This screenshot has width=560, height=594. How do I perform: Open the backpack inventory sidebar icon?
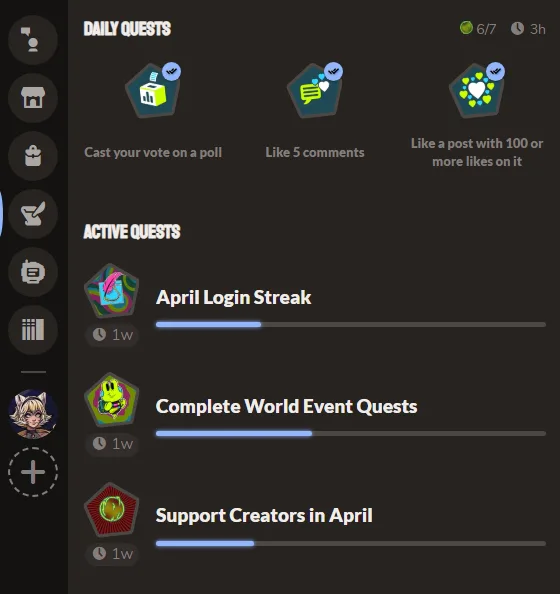point(33,156)
